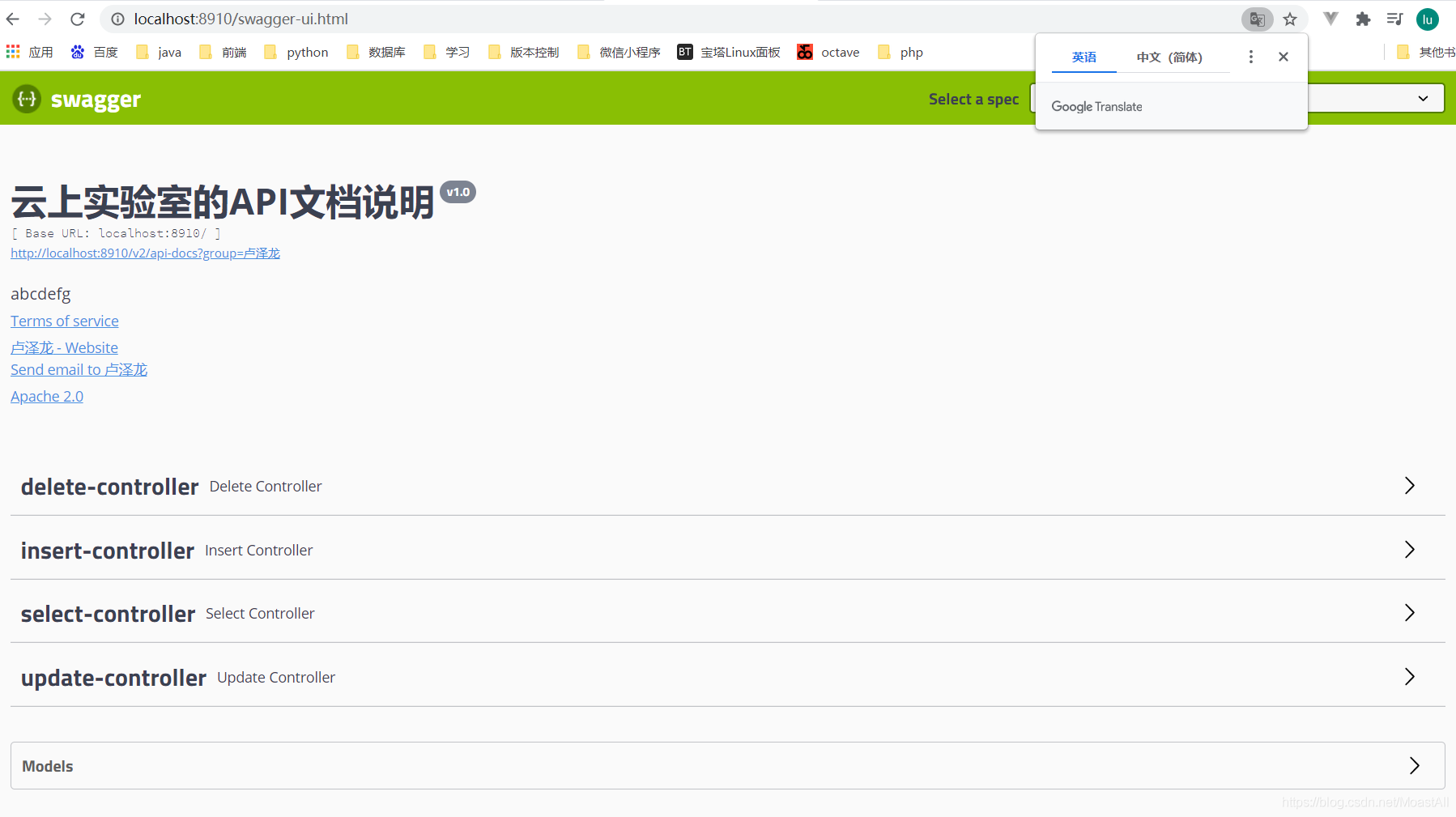1456x817 pixels.
Task: Click the swagger brand name text
Action: pyautogui.click(x=96, y=100)
